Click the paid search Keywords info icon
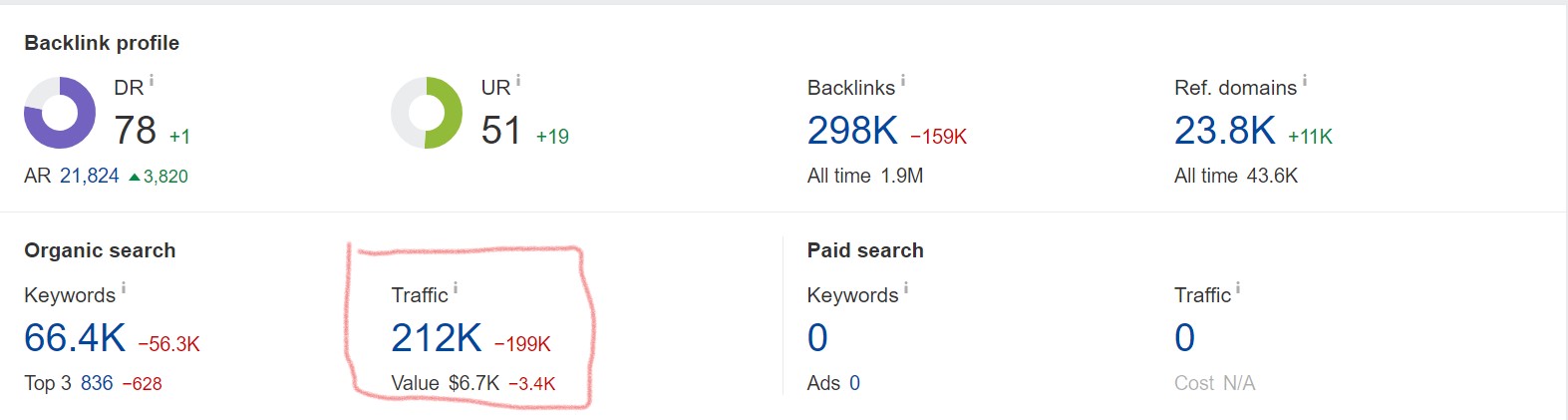This screenshot has height=420, width=1568. (x=906, y=289)
